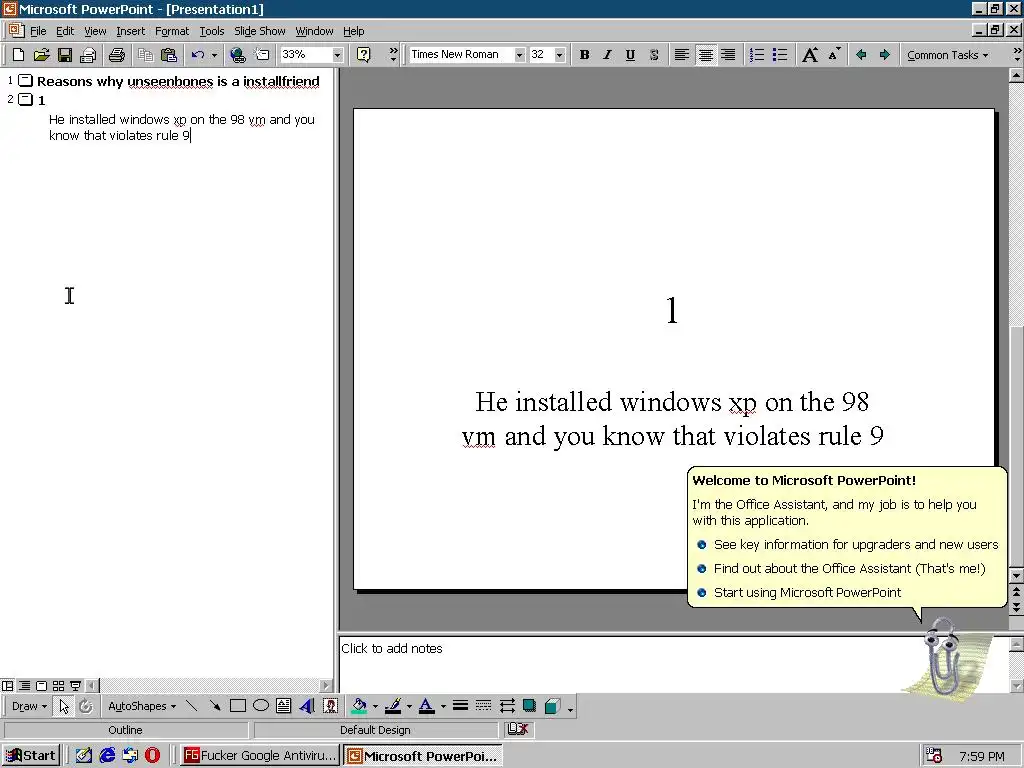Toggle Underline formatting
Screen dimensions: 1024x768
(x=630, y=55)
